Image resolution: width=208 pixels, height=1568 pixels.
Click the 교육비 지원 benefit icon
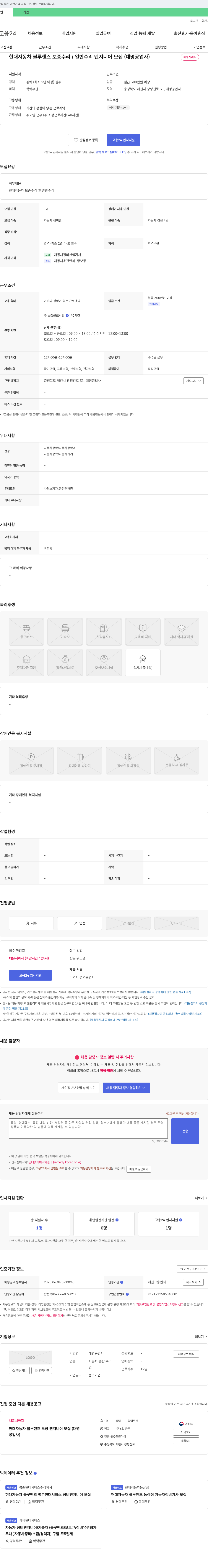(x=143, y=632)
